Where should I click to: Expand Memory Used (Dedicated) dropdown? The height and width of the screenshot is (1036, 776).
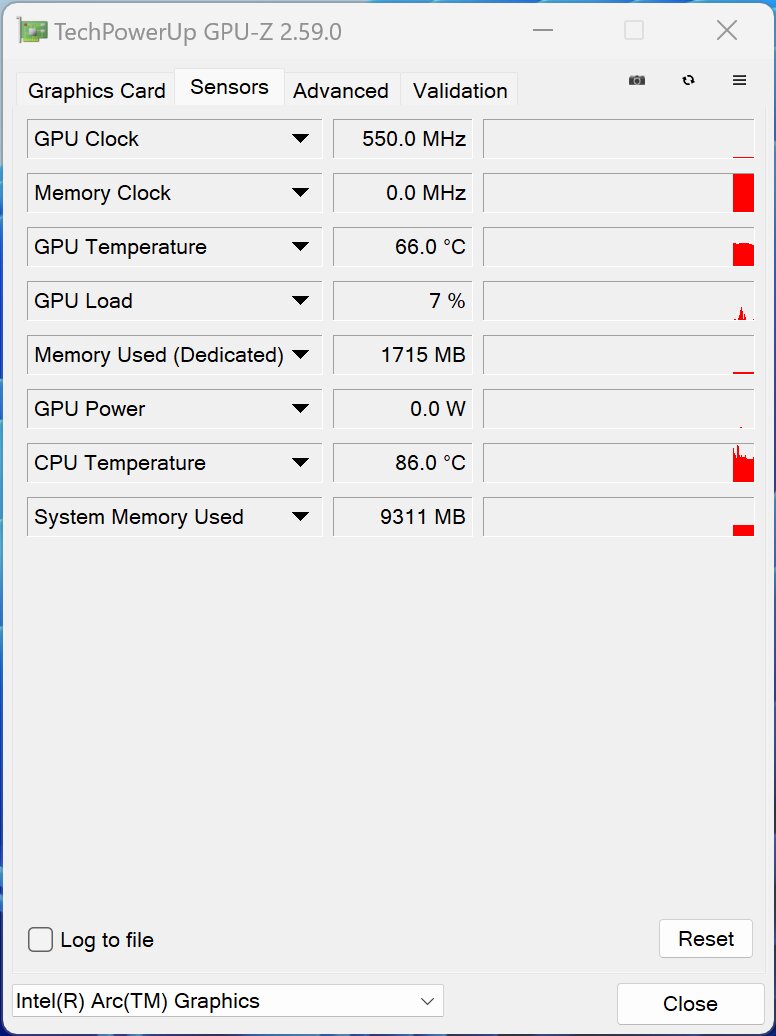click(x=300, y=355)
